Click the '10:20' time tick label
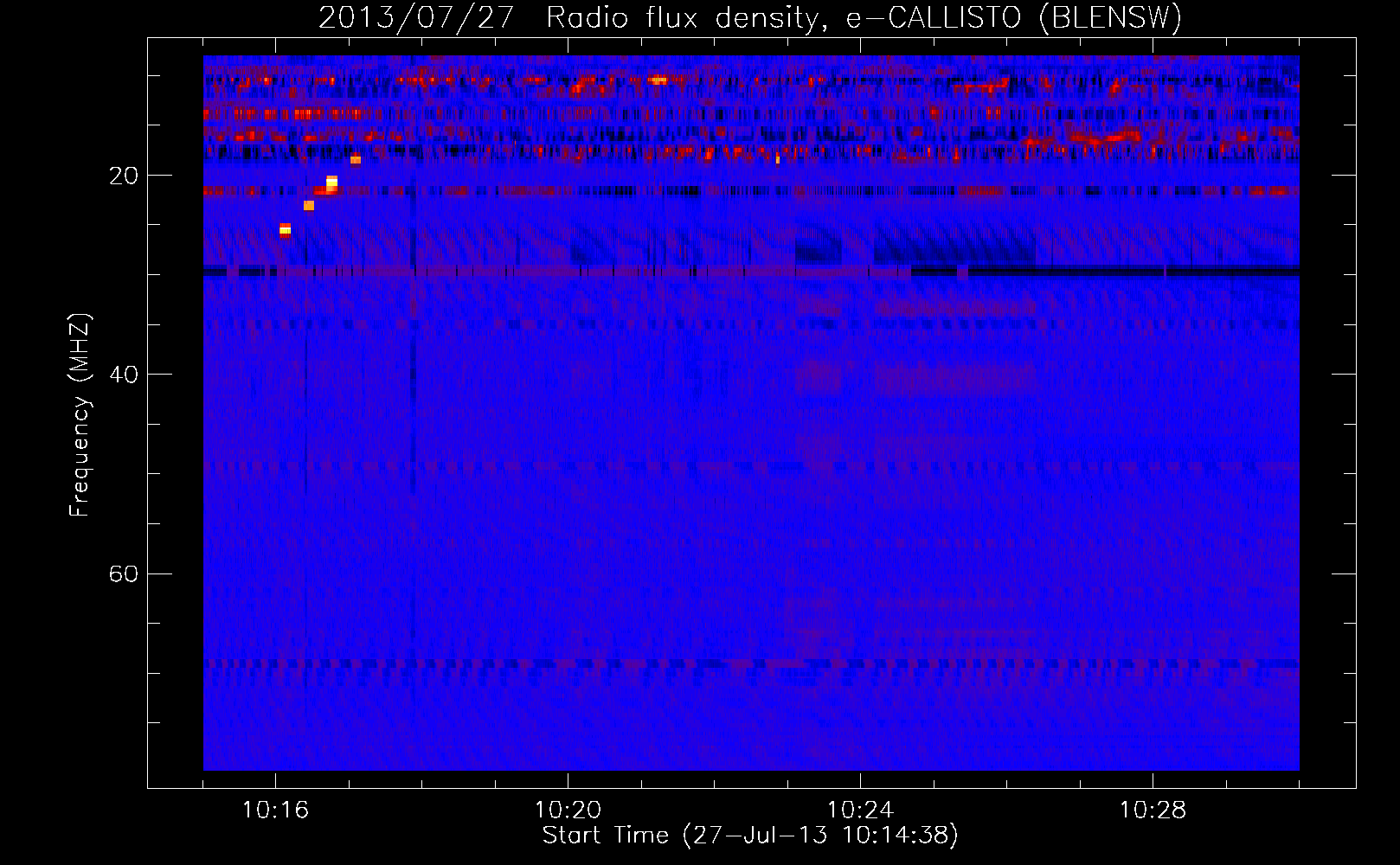Image resolution: width=1400 pixels, height=865 pixels. click(568, 811)
